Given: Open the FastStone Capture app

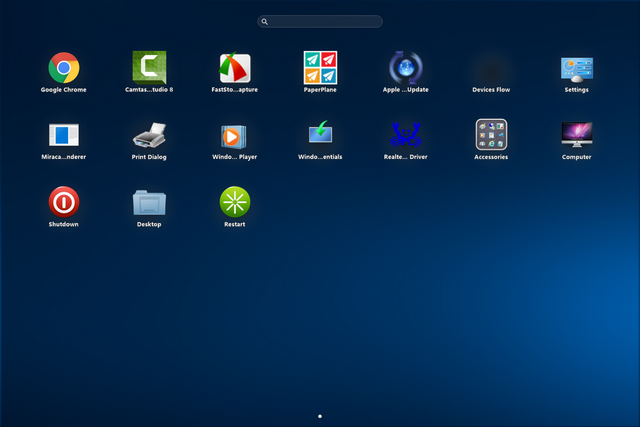Looking at the screenshot, I should (235, 68).
